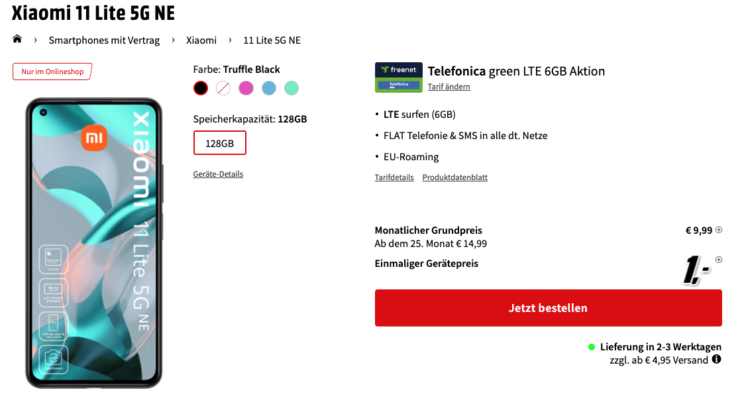
Task: Open info icon next to monthly price €9,99
Action: point(719,230)
